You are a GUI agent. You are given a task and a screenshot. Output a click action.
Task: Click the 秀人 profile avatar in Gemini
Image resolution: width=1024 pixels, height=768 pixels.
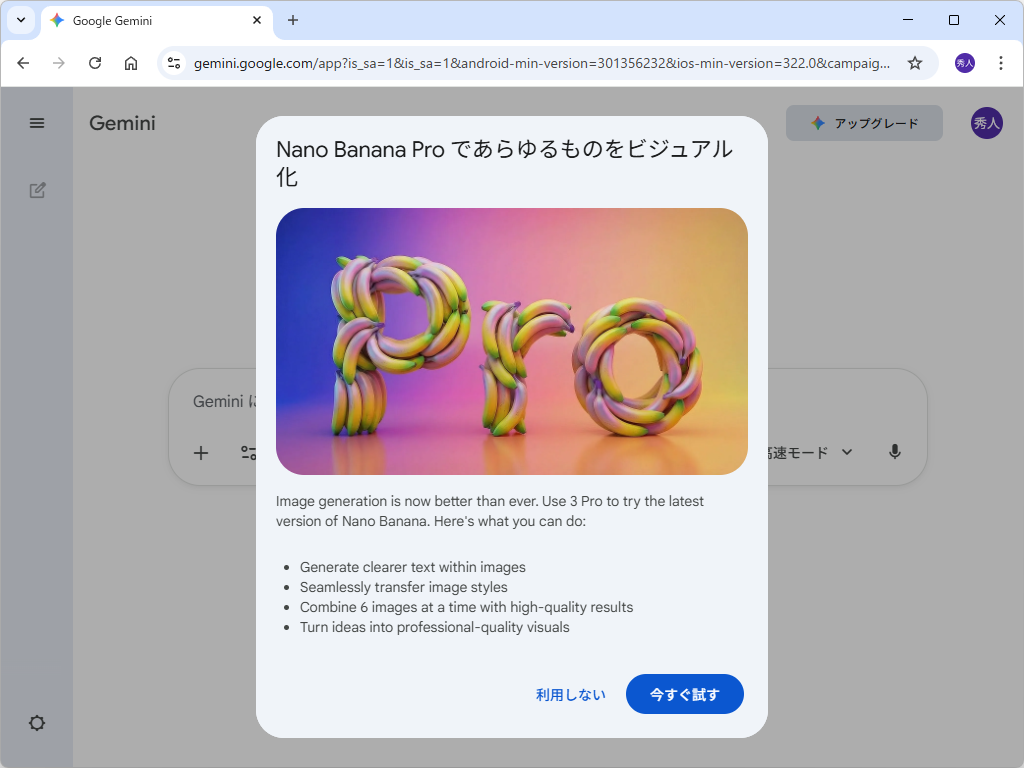[x=986, y=122]
